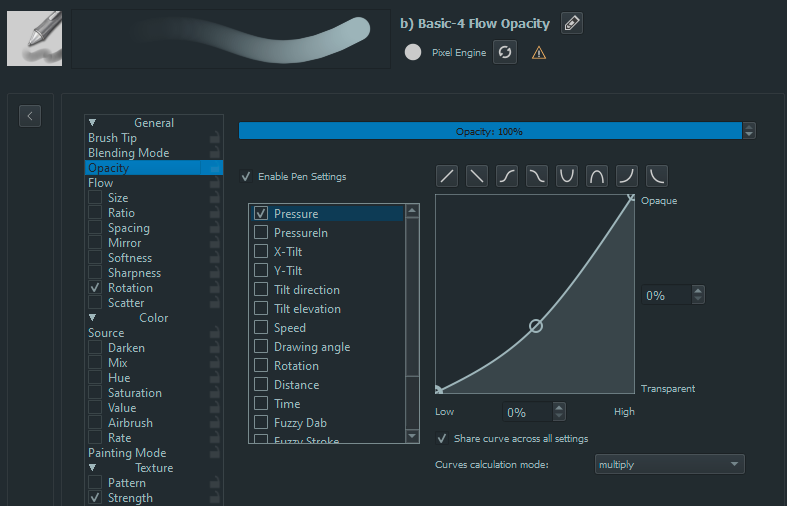Apply the rising J-shaped curve preset

coord(627,176)
